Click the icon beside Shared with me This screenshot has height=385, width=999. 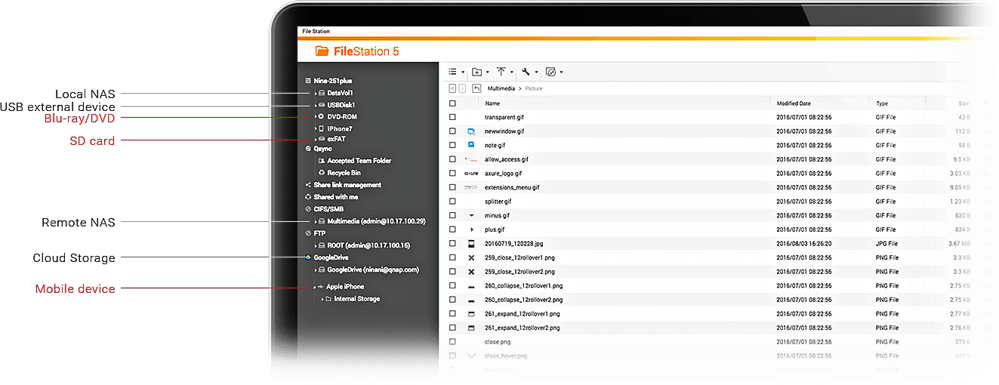308,197
